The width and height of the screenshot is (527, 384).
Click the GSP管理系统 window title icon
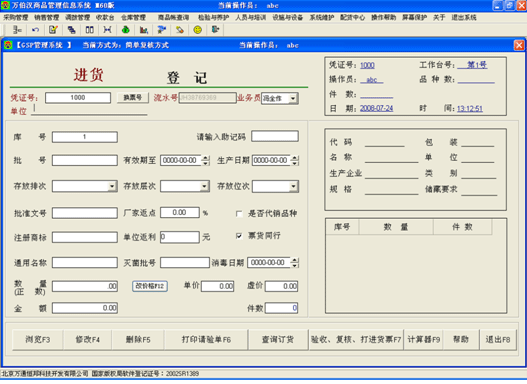point(8,45)
